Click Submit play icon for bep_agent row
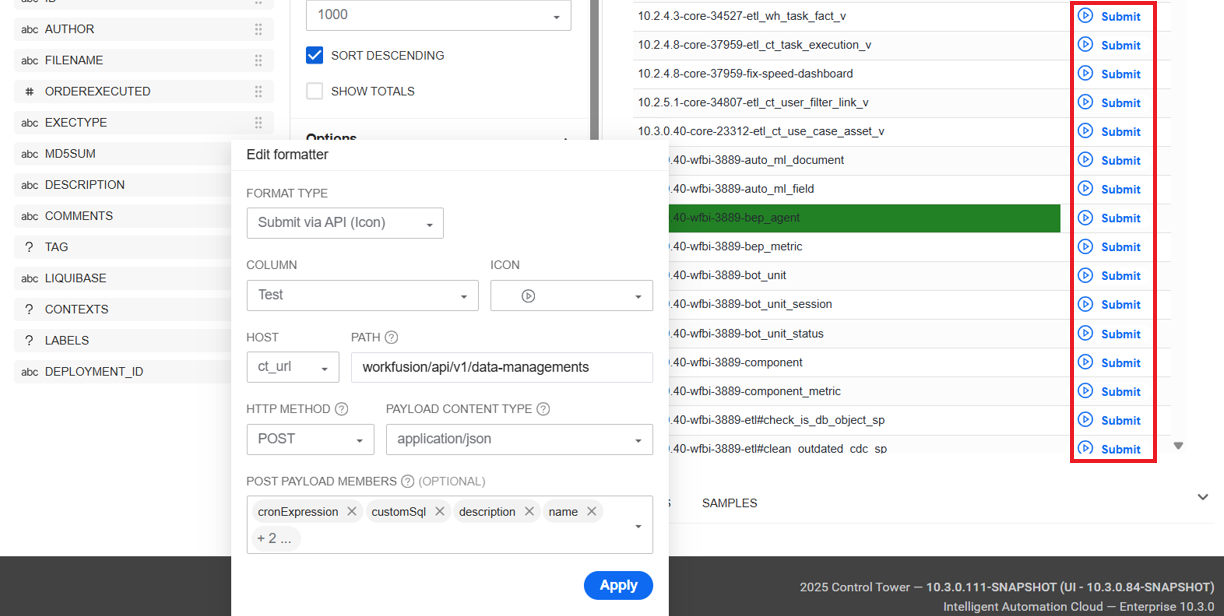This screenshot has width=1224, height=616. [x=1085, y=217]
